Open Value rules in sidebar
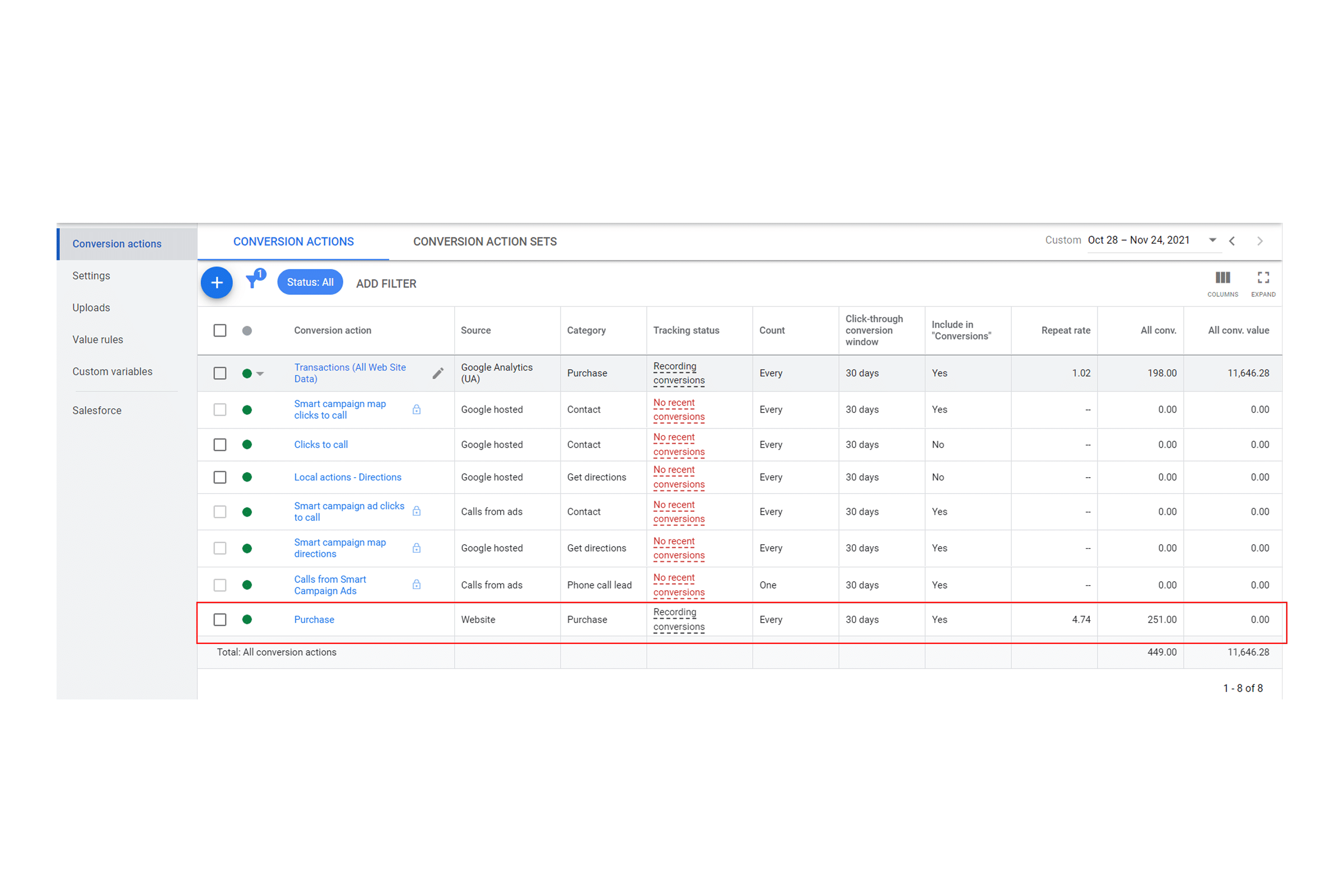 (97, 339)
